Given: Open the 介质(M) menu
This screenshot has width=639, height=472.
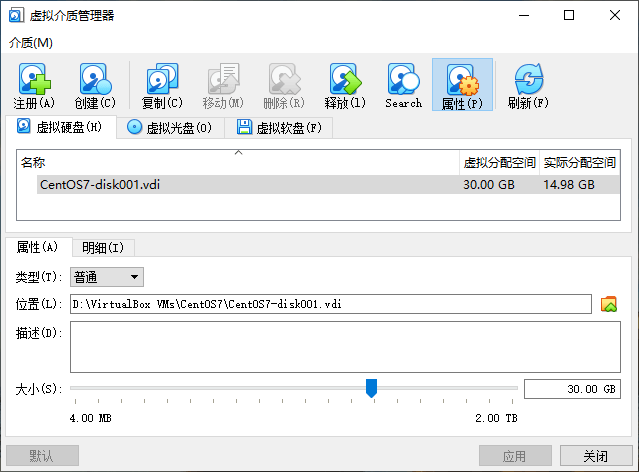Looking at the screenshot, I should [x=31, y=43].
